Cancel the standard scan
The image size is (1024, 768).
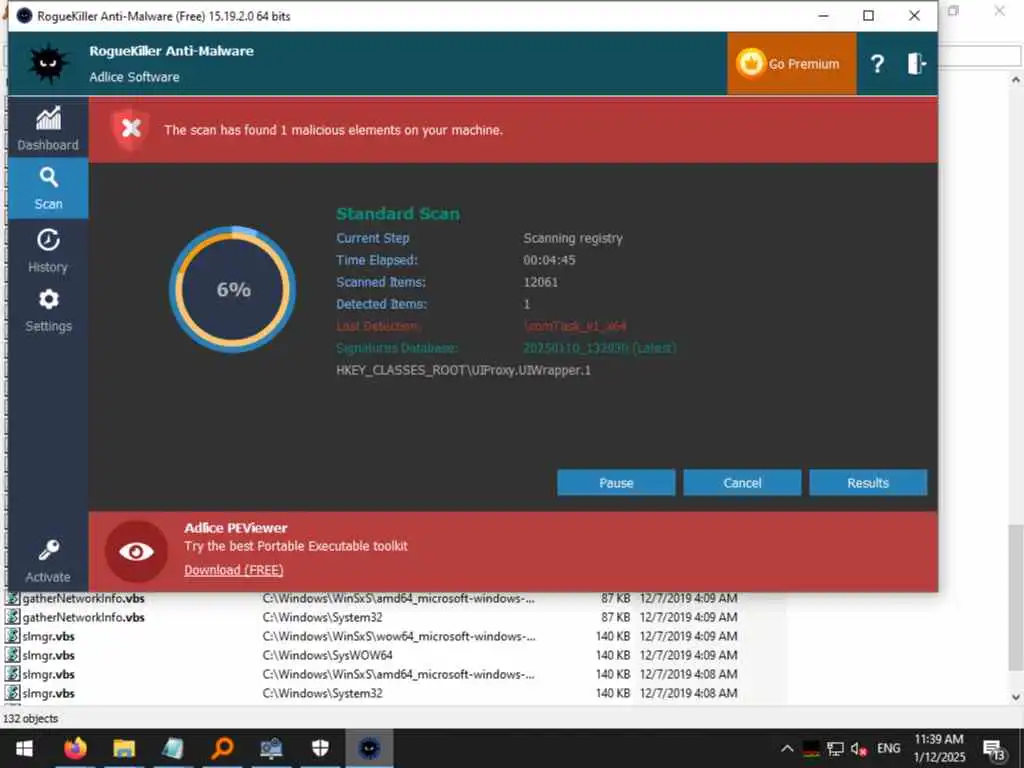pos(742,483)
